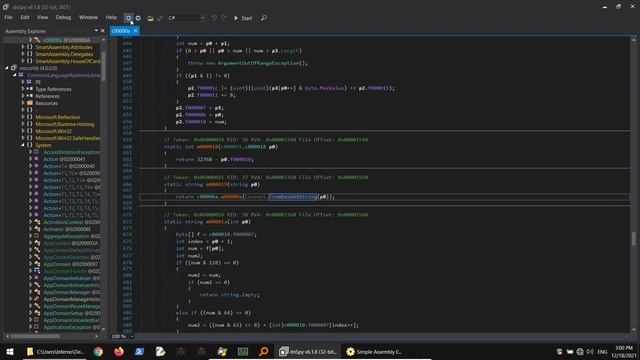Select the c00000a document tab
The height and width of the screenshot is (360, 640).
tap(121, 31)
